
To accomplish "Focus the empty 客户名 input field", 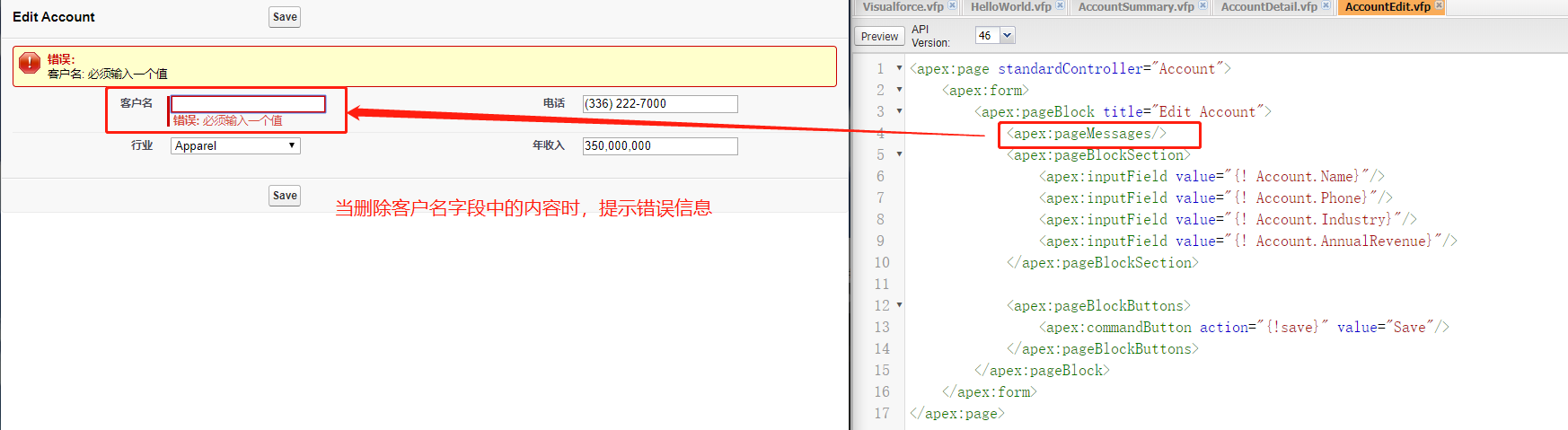I will (x=248, y=104).
